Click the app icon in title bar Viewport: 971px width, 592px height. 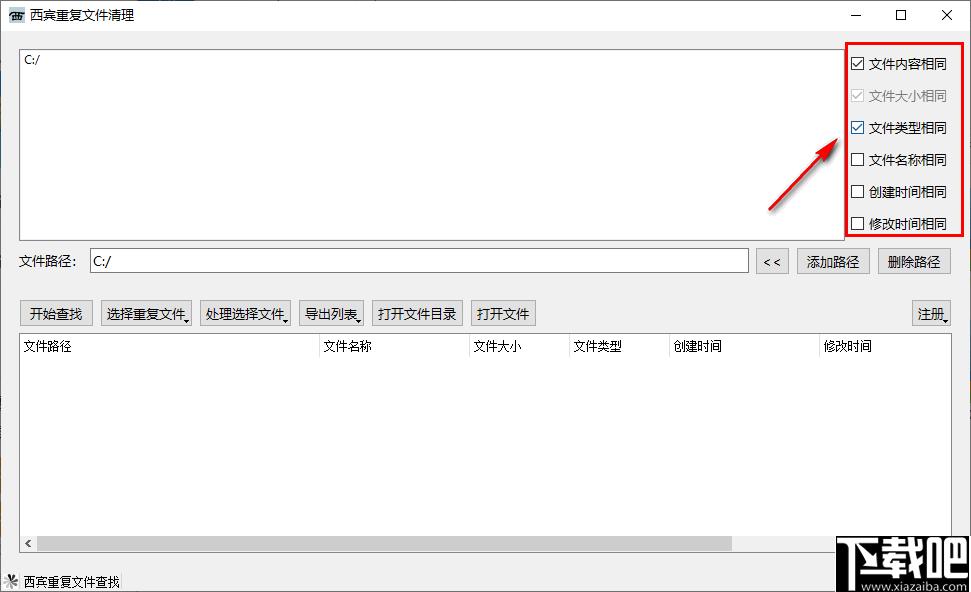click(x=16, y=15)
